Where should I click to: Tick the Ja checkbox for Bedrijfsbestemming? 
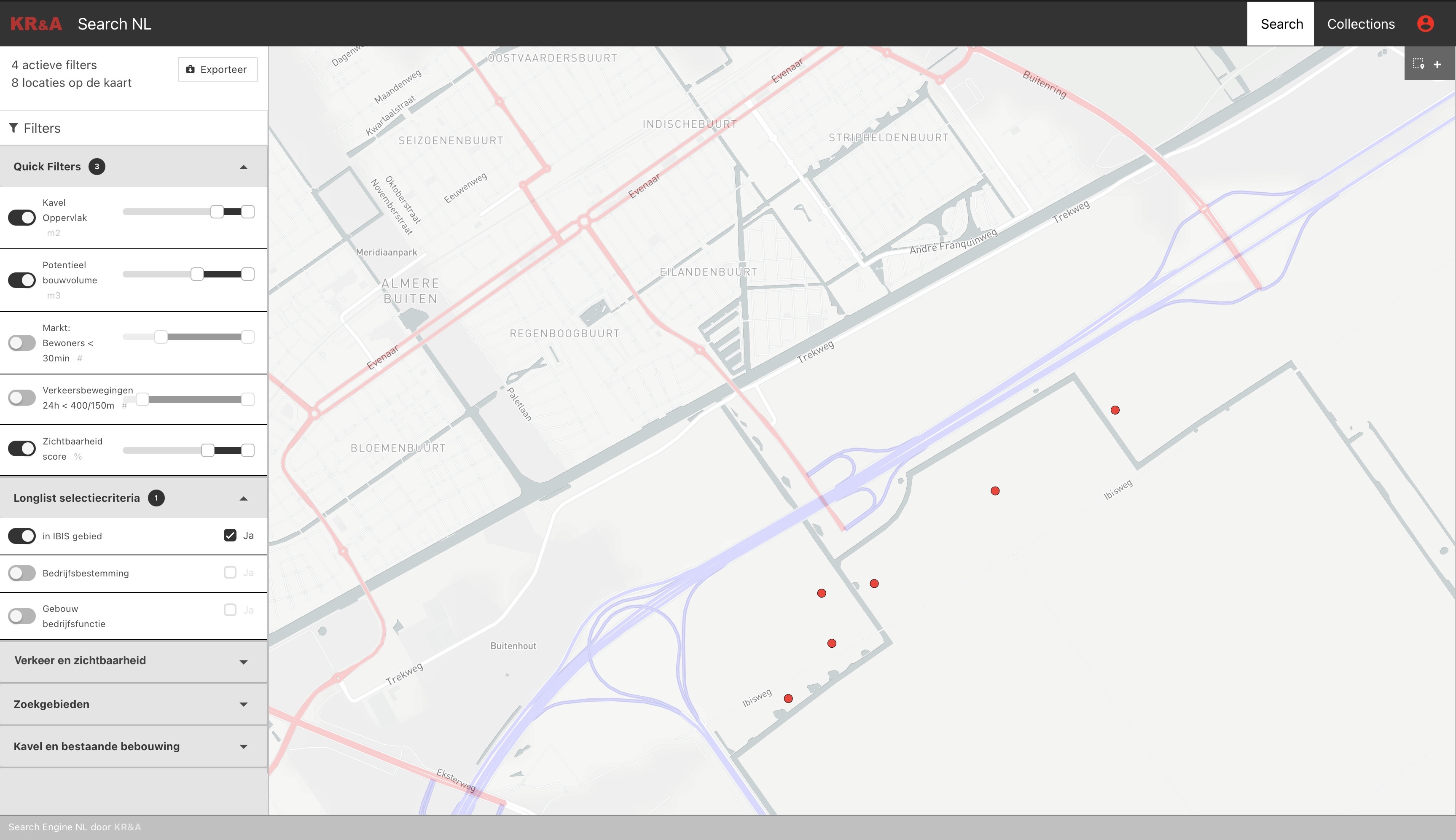[230, 572]
